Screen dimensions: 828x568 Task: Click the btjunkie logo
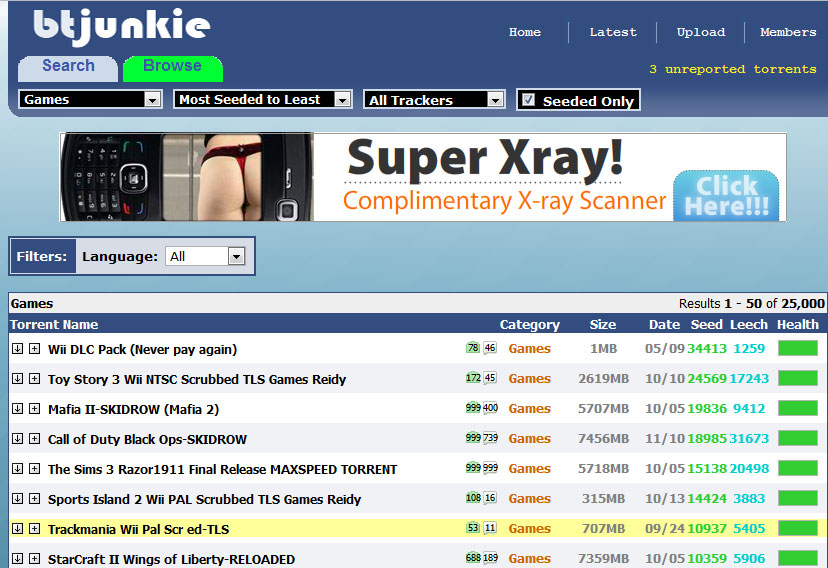(x=122, y=26)
